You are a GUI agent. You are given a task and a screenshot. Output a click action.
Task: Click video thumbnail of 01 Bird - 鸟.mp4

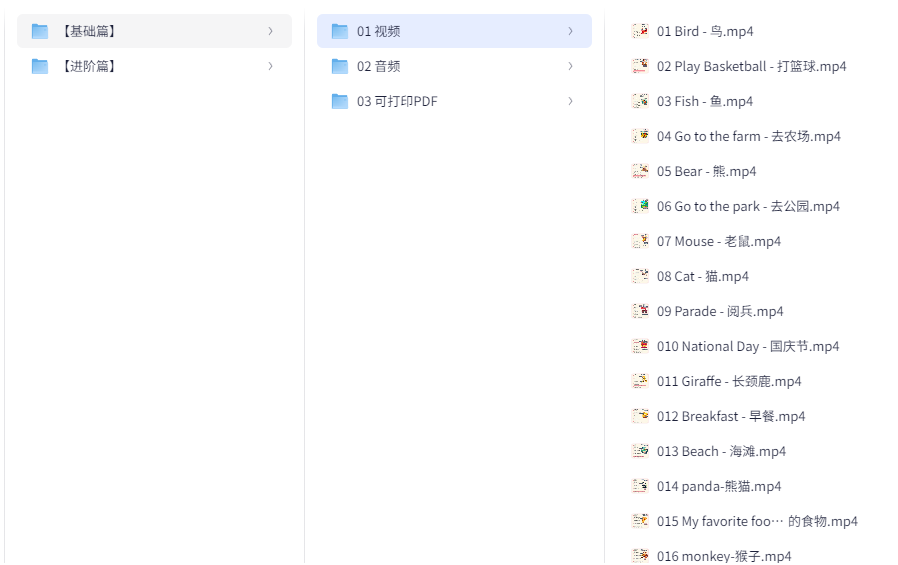(x=640, y=31)
